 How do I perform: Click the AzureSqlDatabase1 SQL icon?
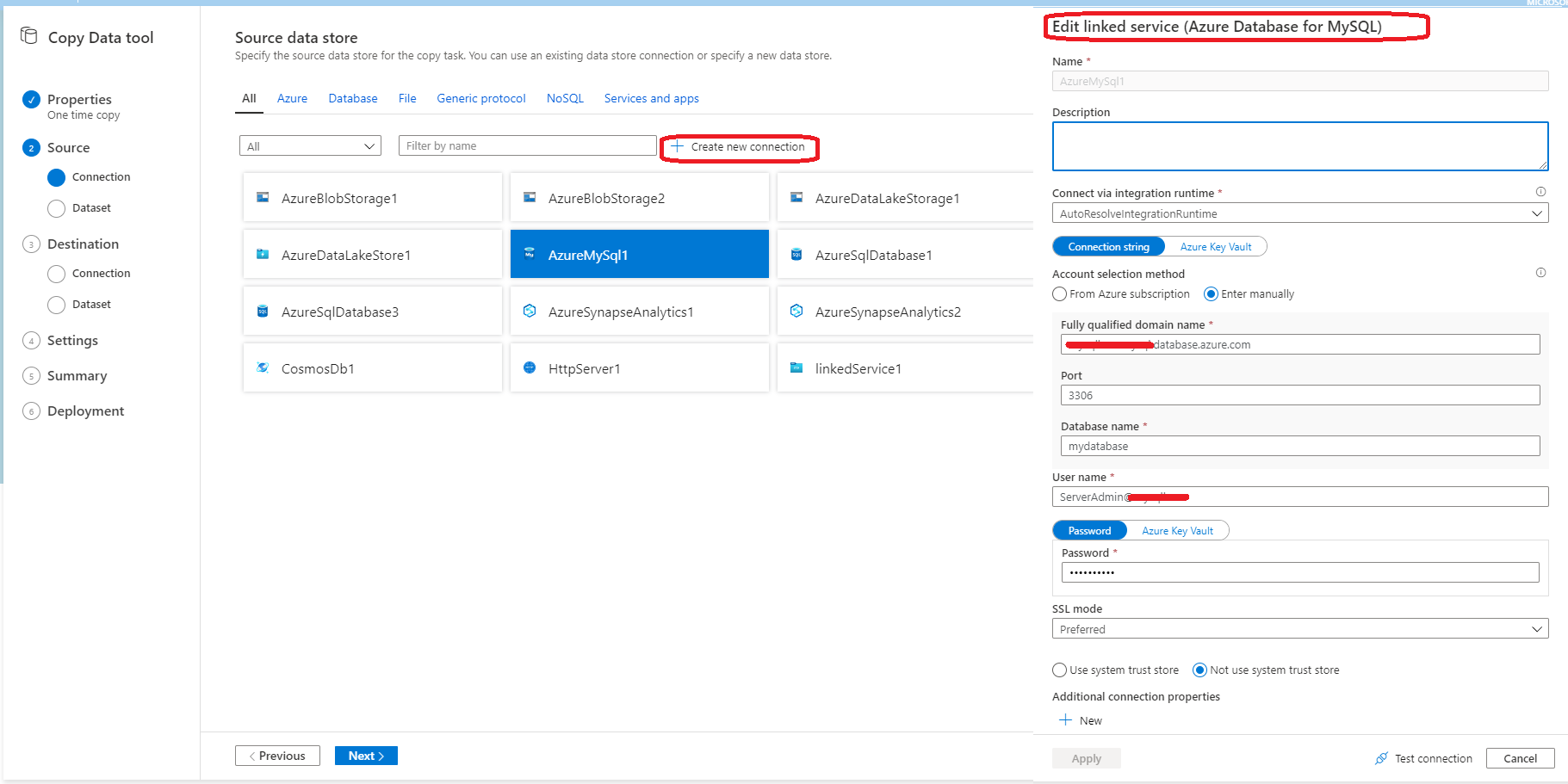(x=796, y=255)
